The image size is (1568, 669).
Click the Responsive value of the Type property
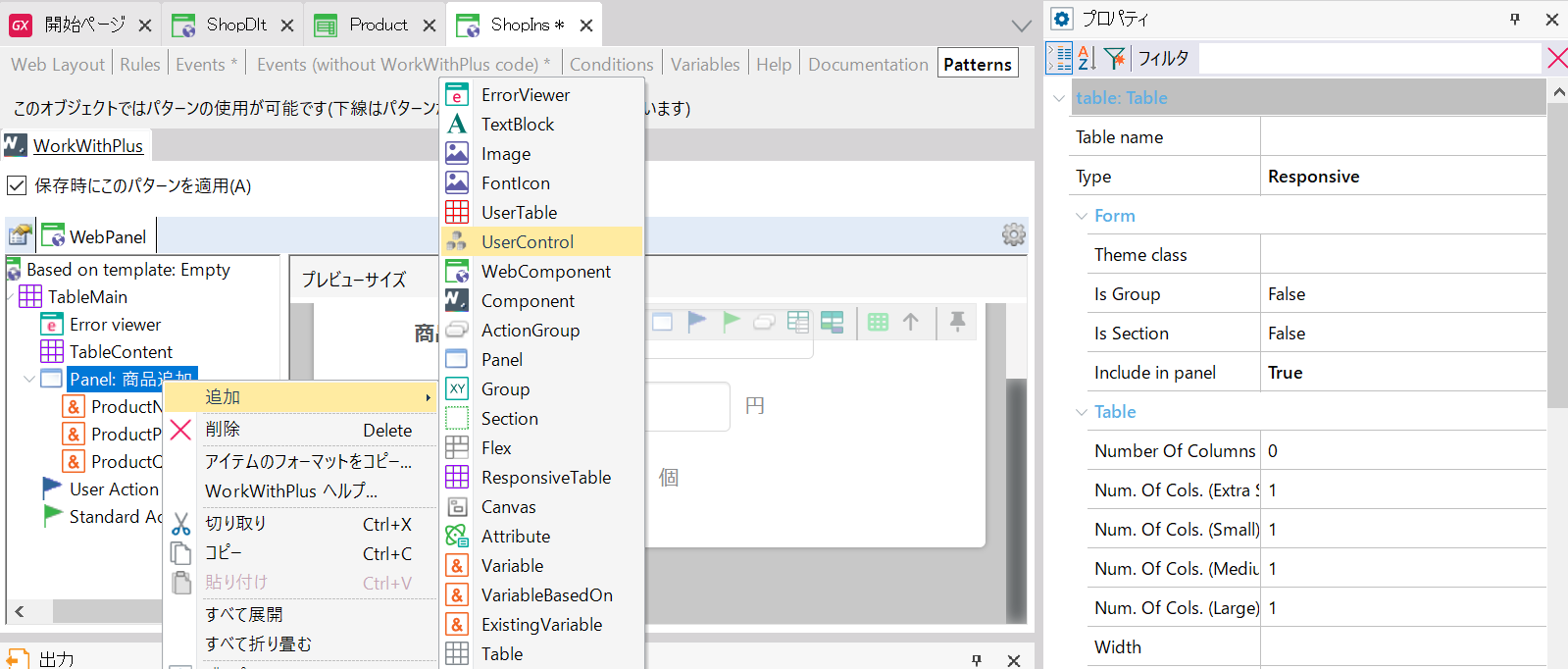point(1313,177)
